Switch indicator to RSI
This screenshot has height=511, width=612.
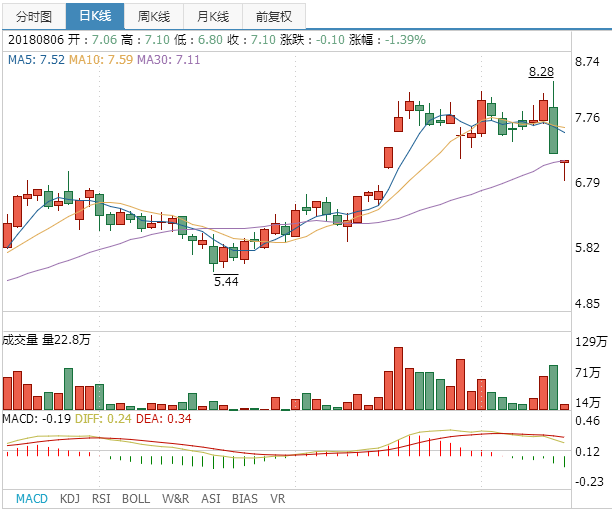pyautogui.click(x=101, y=499)
